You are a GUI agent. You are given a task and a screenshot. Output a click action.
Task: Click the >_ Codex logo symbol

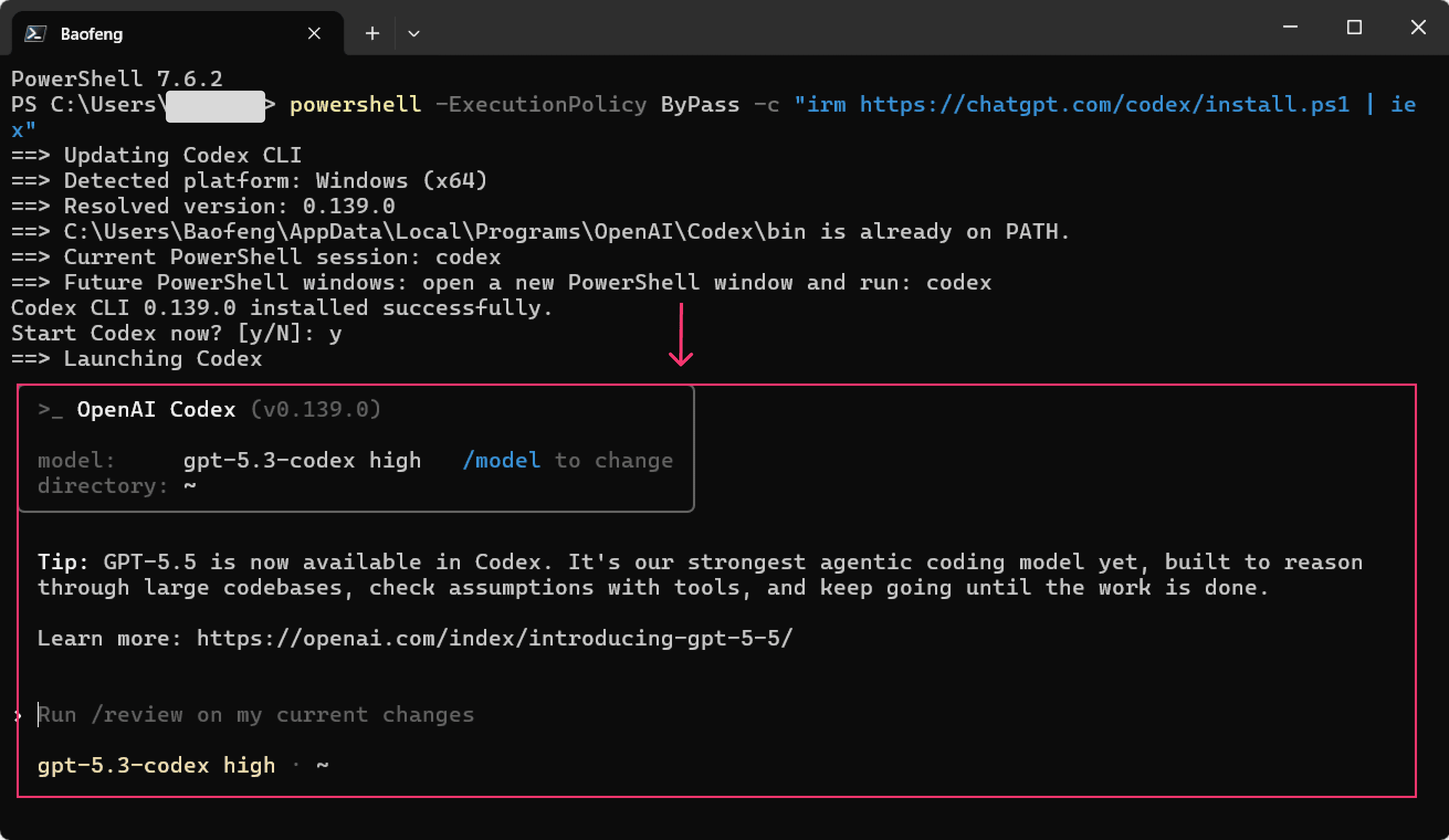point(51,410)
